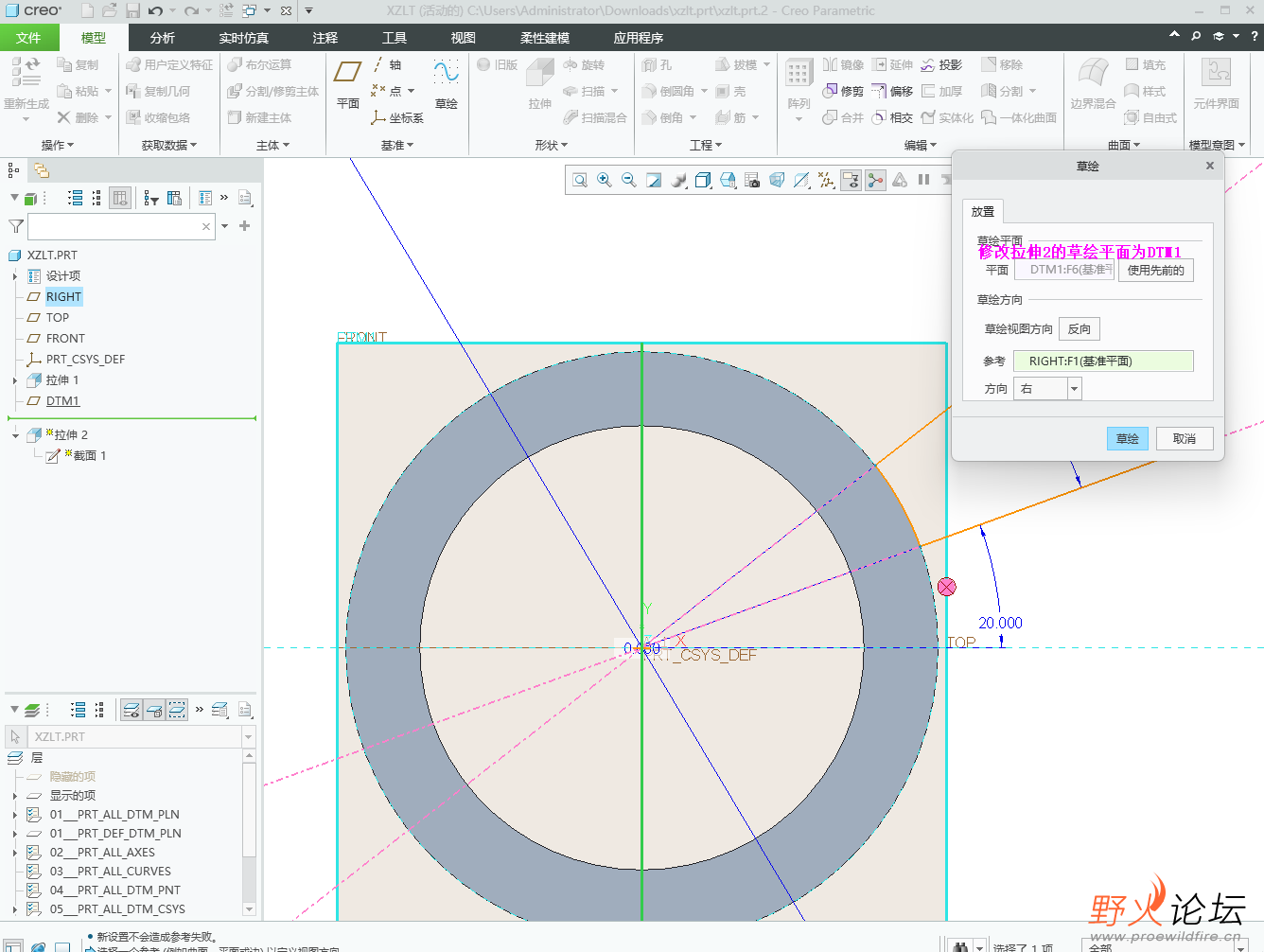Toggle model tree column display icon

(120, 198)
